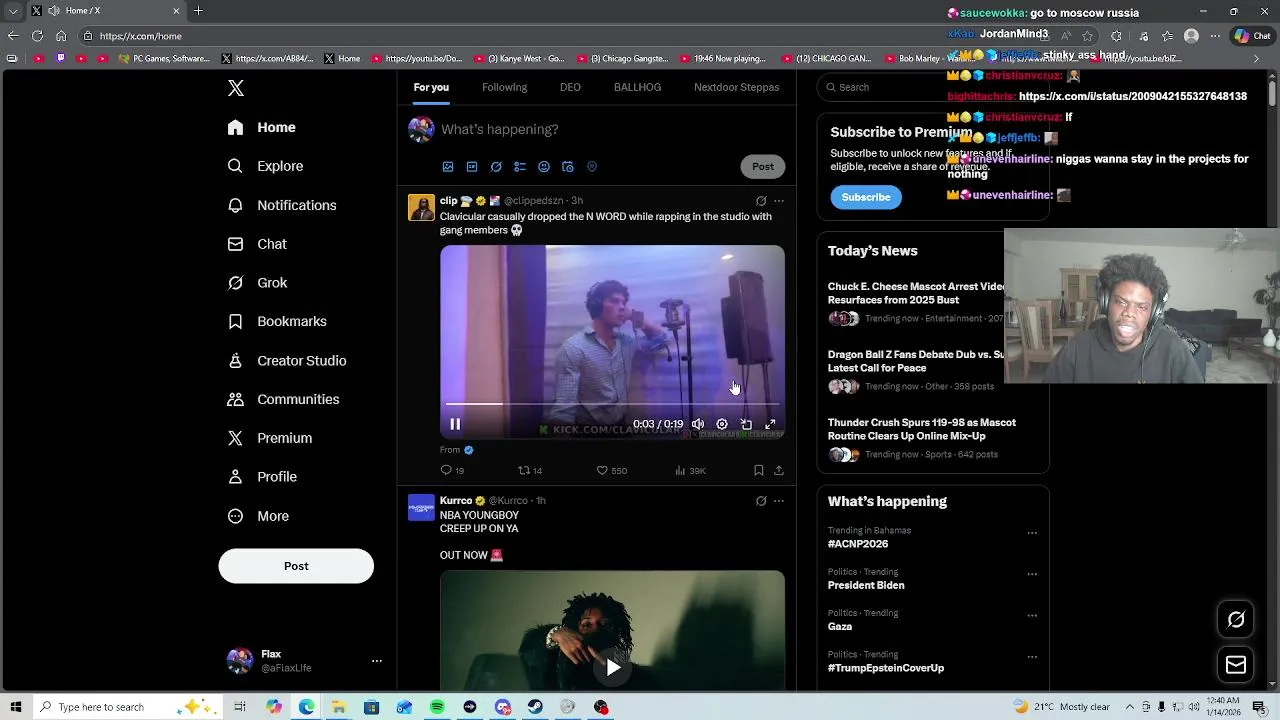The image size is (1280, 720).
Task: Switch to the Nextdoor Steppas tab
Action: (736, 87)
